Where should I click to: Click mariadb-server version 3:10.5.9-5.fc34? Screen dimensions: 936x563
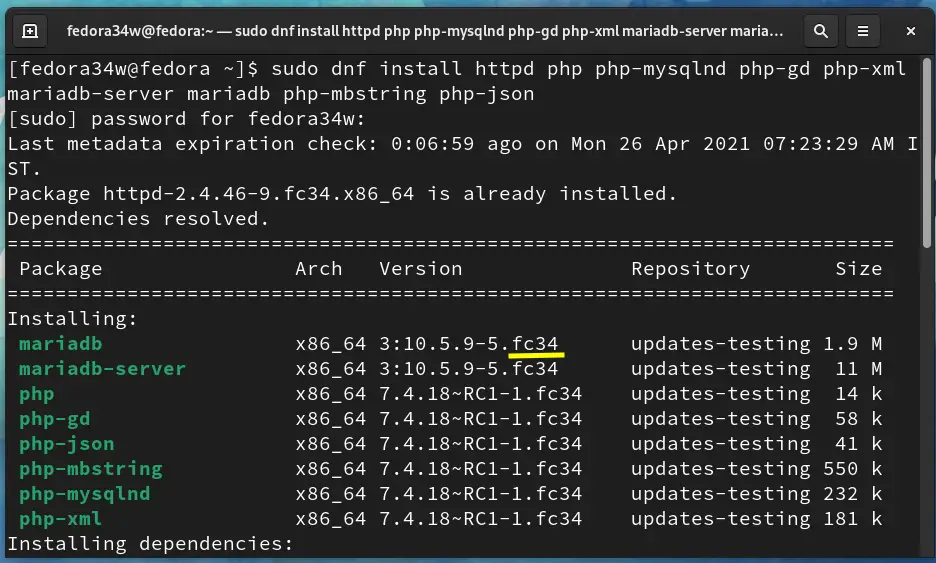point(469,369)
